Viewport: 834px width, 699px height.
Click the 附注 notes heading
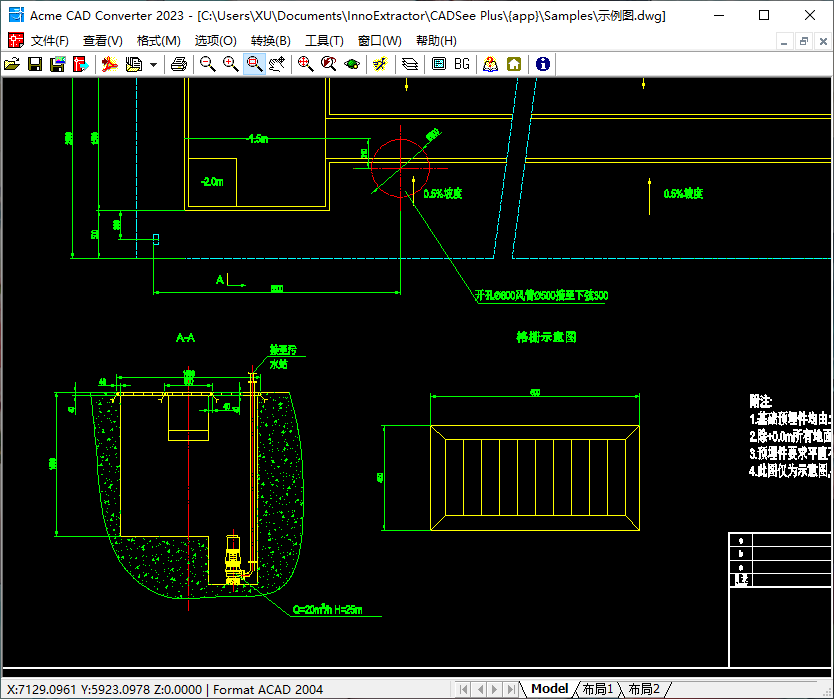[761, 401]
